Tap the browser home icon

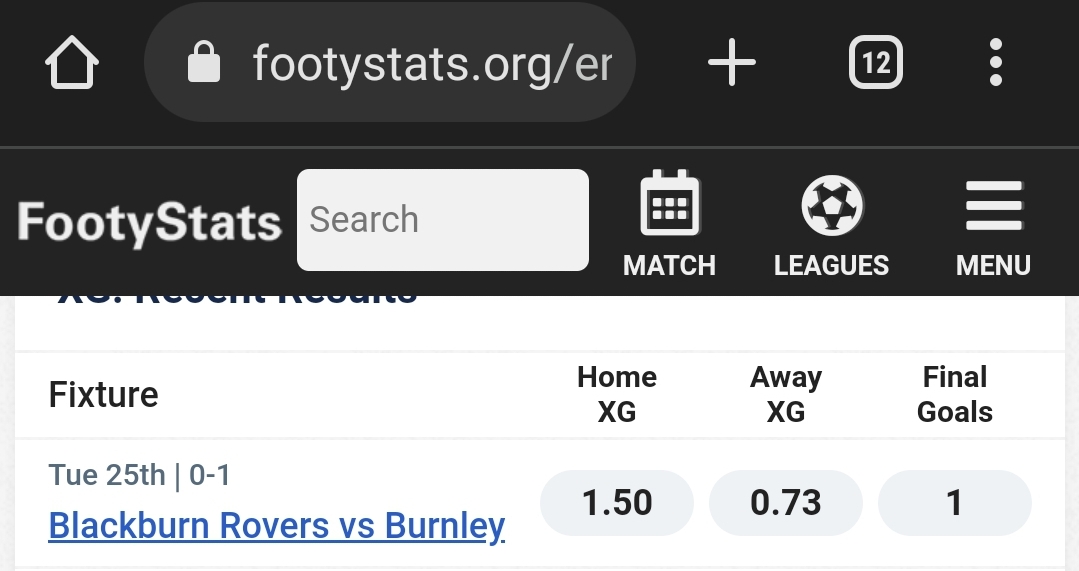tap(74, 64)
